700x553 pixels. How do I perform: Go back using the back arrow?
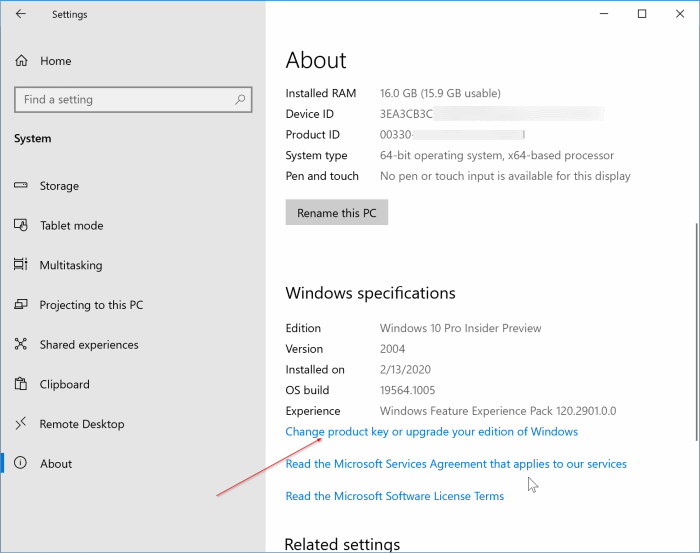[21, 14]
